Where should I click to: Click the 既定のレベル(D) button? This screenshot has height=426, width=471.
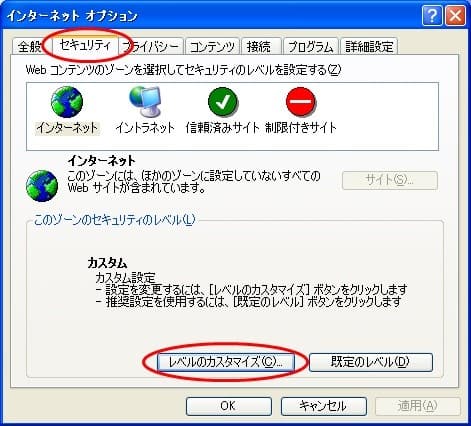371,362
